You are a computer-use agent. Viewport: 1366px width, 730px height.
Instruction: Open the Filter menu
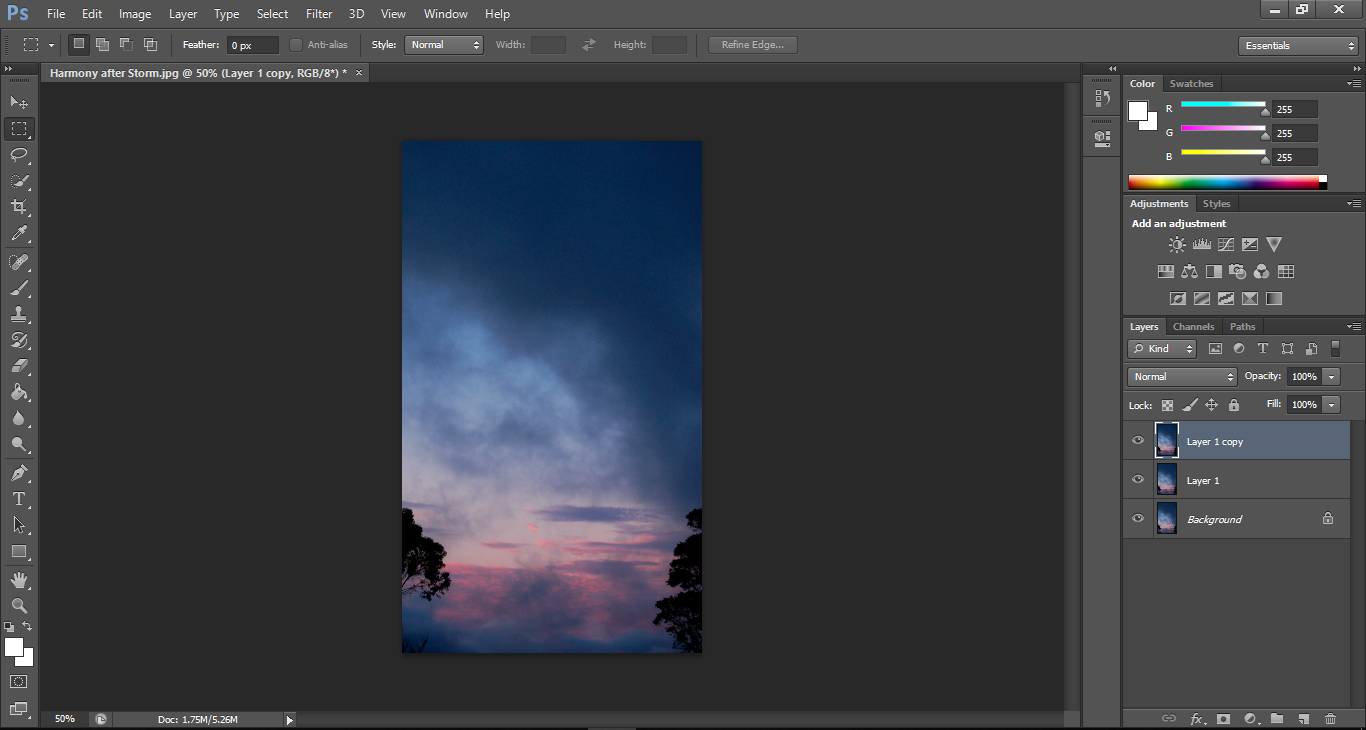(319, 14)
